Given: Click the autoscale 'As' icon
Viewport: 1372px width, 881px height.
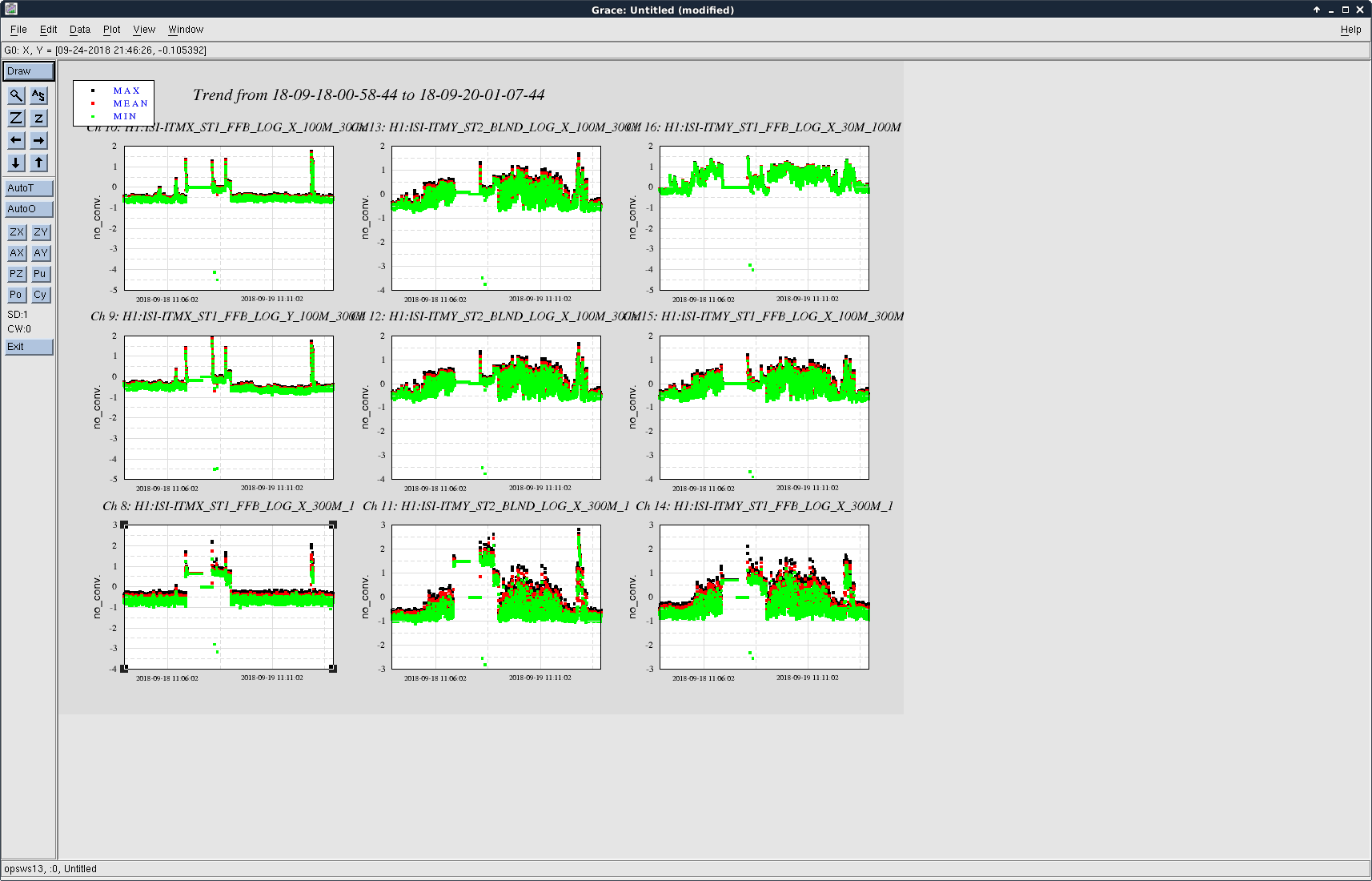Looking at the screenshot, I should (38, 95).
